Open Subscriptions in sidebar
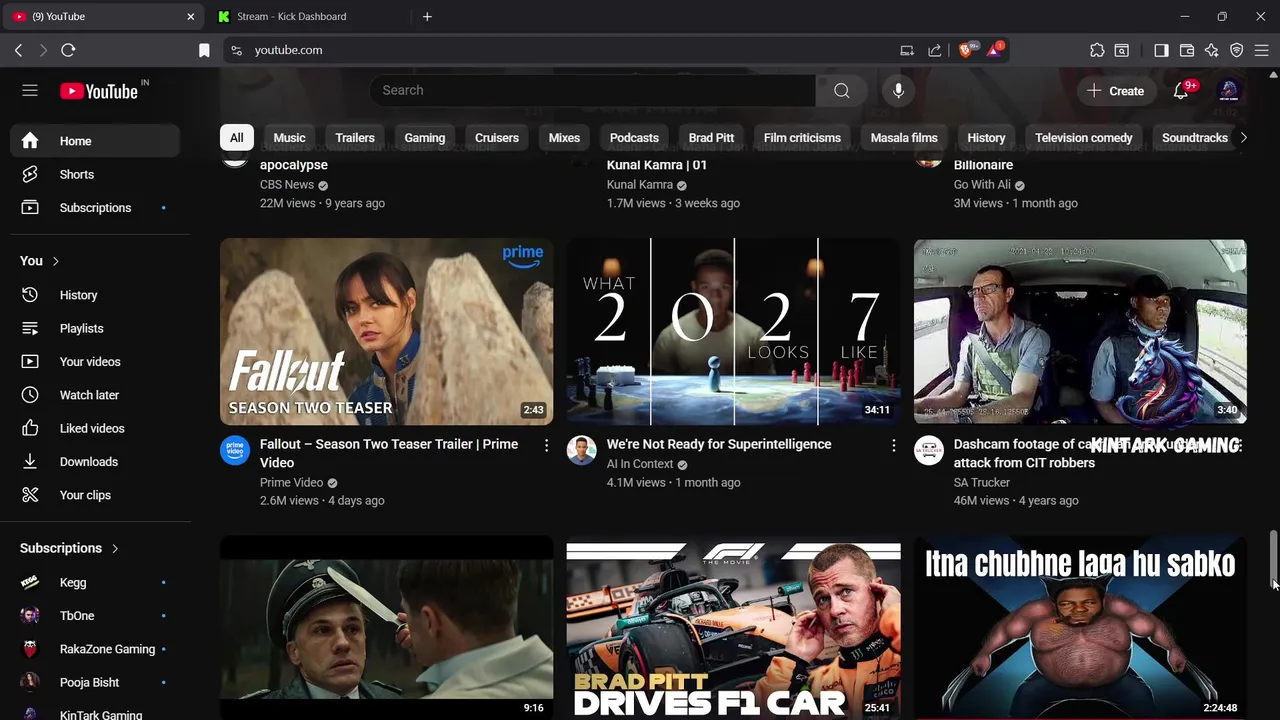The width and height of the screenshot is (1280, 720). 95,207
